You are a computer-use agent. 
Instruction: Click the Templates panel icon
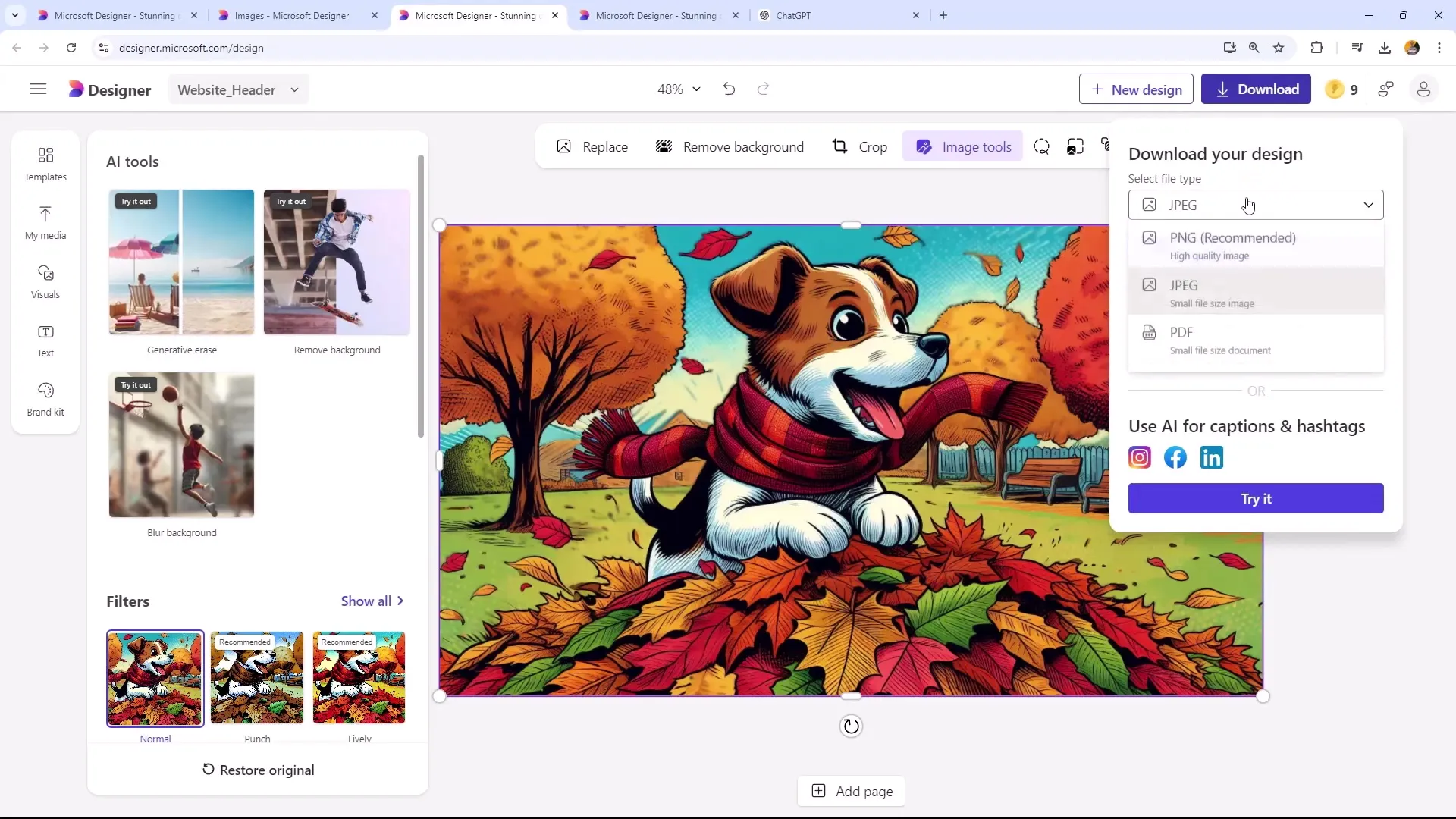[45, 163]
